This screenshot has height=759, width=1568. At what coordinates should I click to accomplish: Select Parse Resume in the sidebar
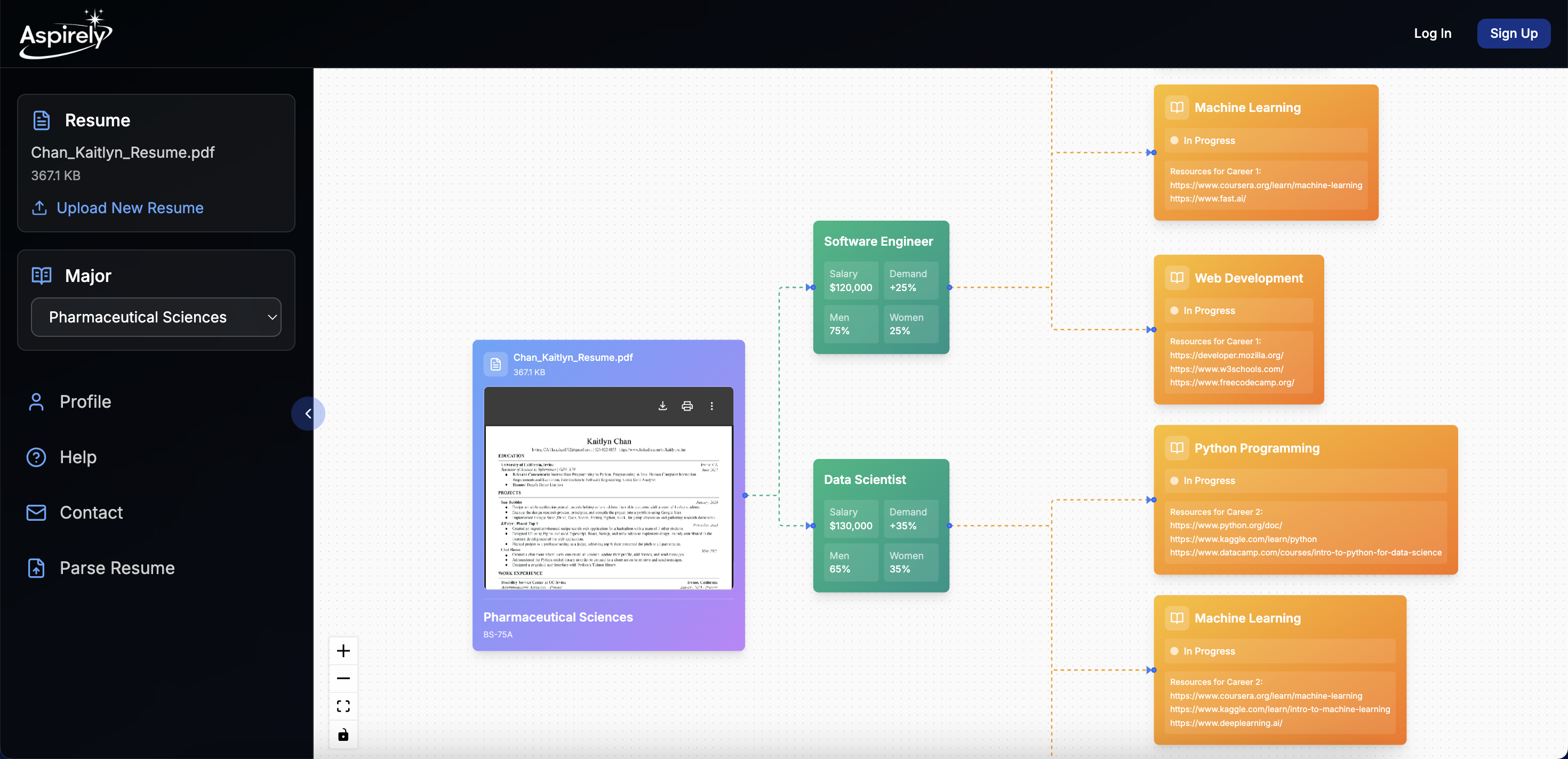pos(117,568)
